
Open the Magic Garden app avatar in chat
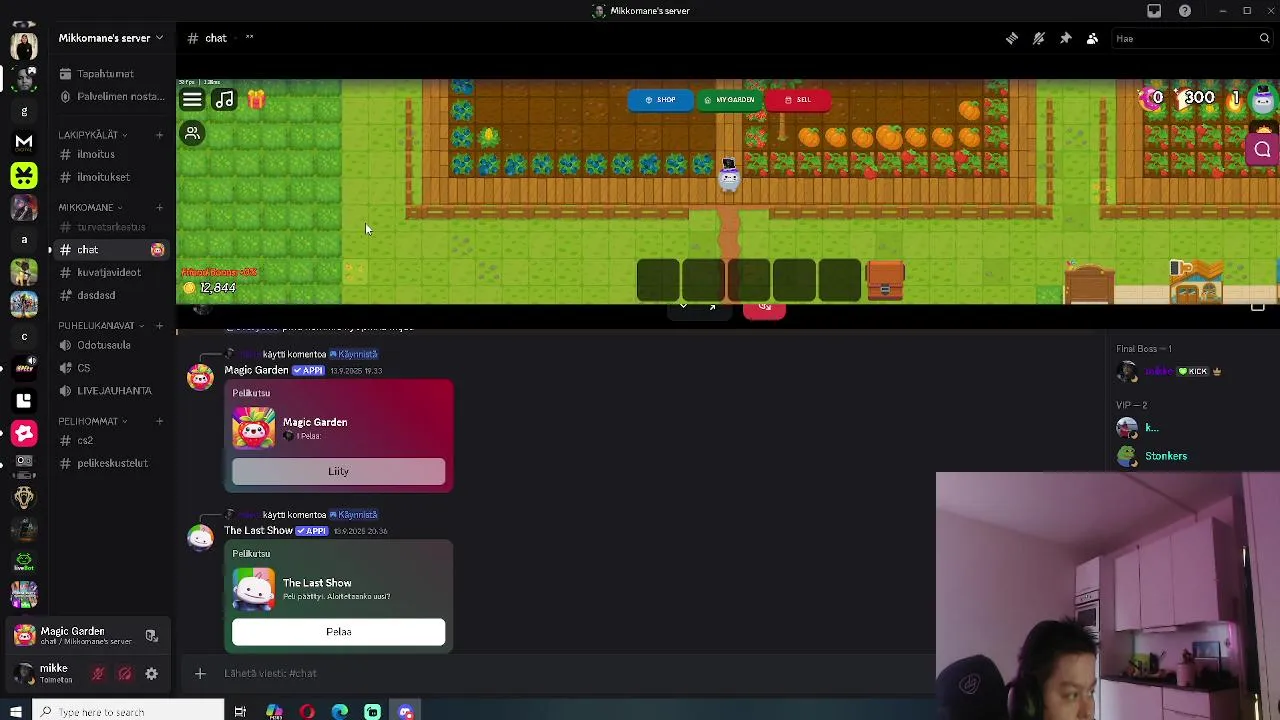[x=201, y=378]
